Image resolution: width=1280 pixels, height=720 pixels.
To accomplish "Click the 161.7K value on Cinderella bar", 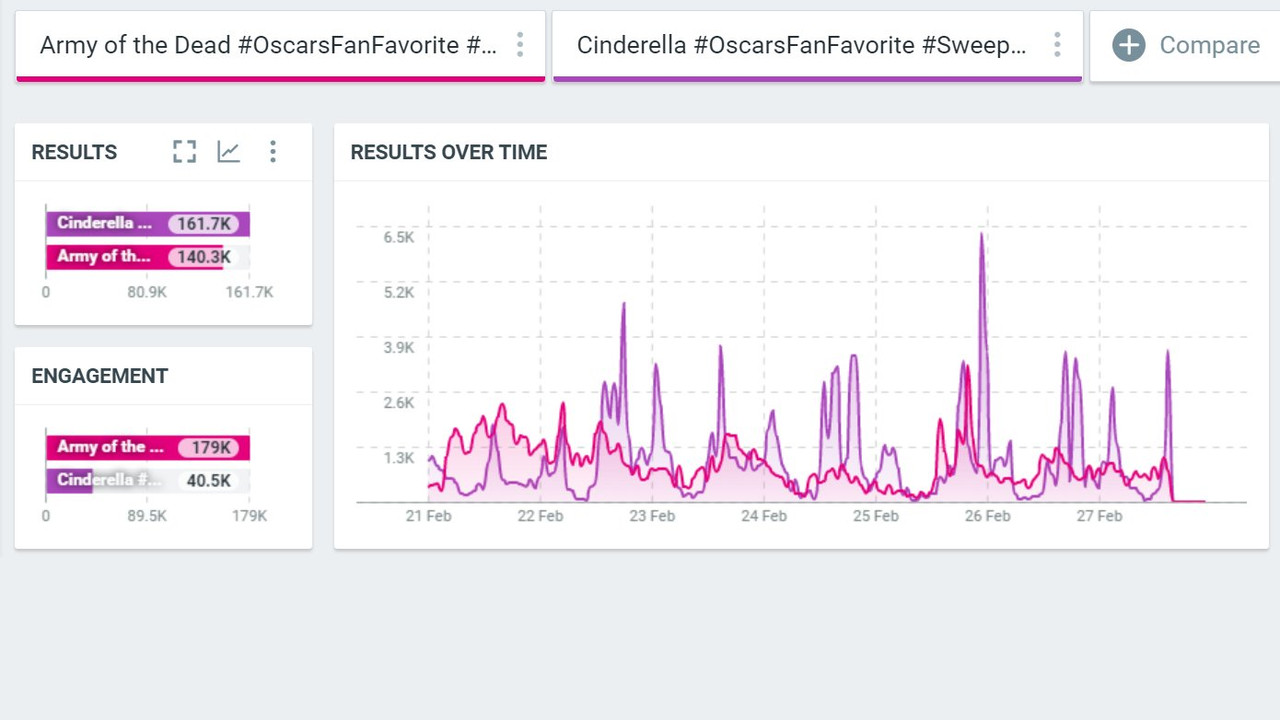I will (204, 224).
